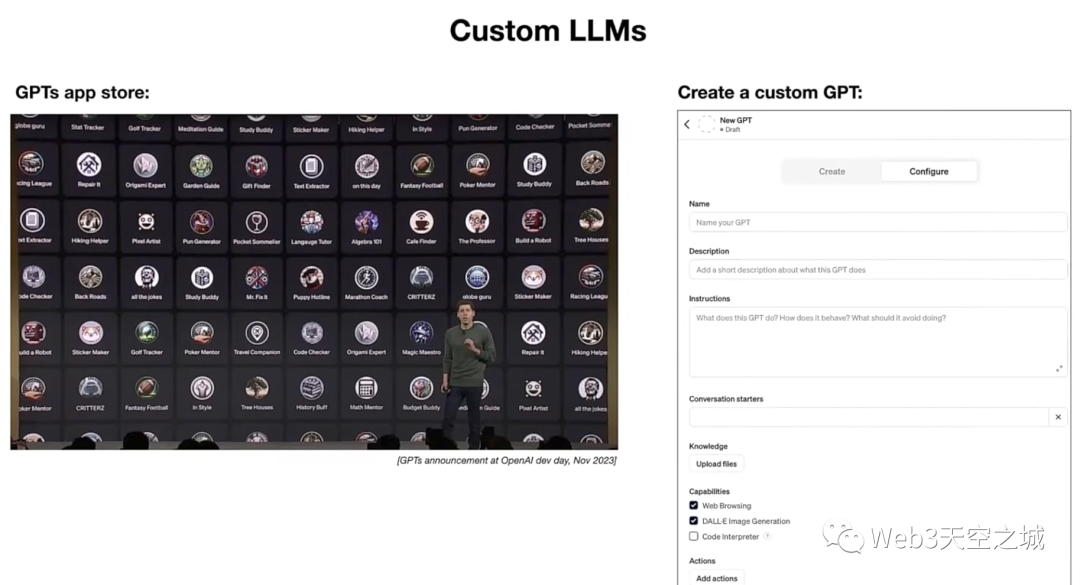Click the 'on this day' GPT icon
Image resolution: width=1080 pixels, height=585 pixels.
pyautogui.click(x=366, y=166)
